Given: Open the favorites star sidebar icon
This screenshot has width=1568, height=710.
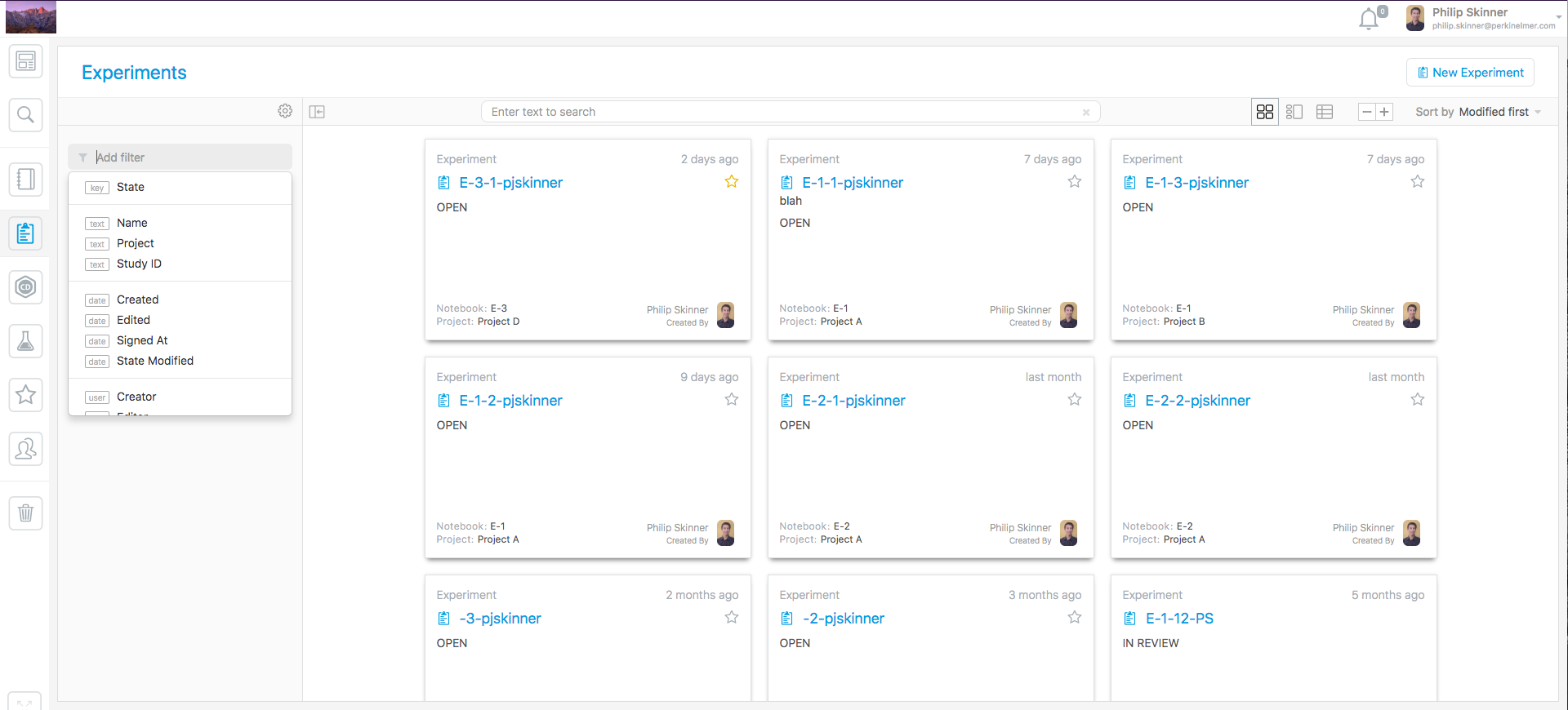Looking at the screenshot, I should (x=25, y=395).
